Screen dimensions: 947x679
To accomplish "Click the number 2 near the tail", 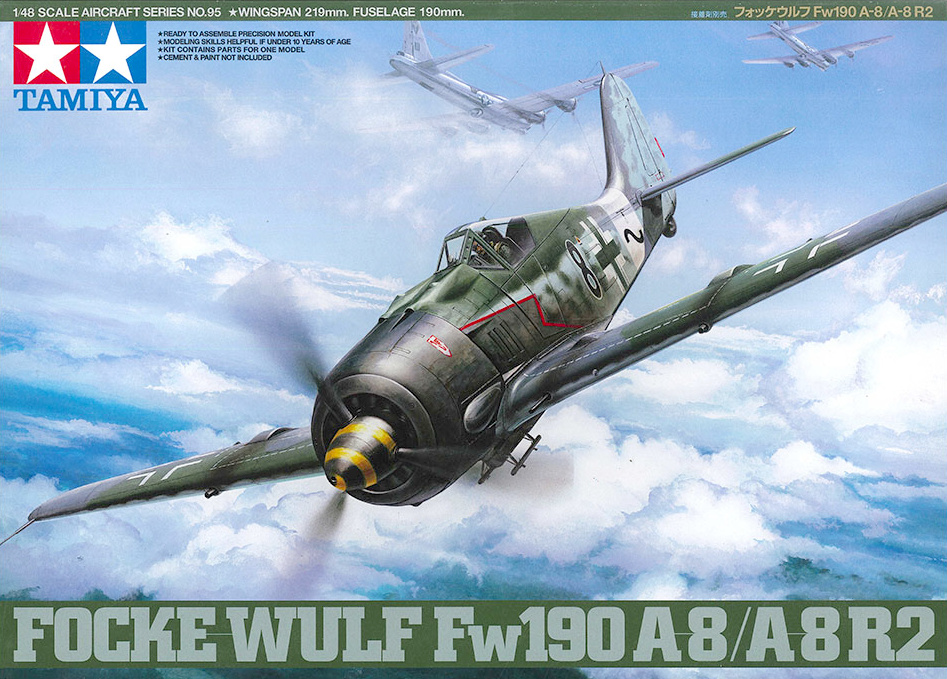I will (631, 236).
